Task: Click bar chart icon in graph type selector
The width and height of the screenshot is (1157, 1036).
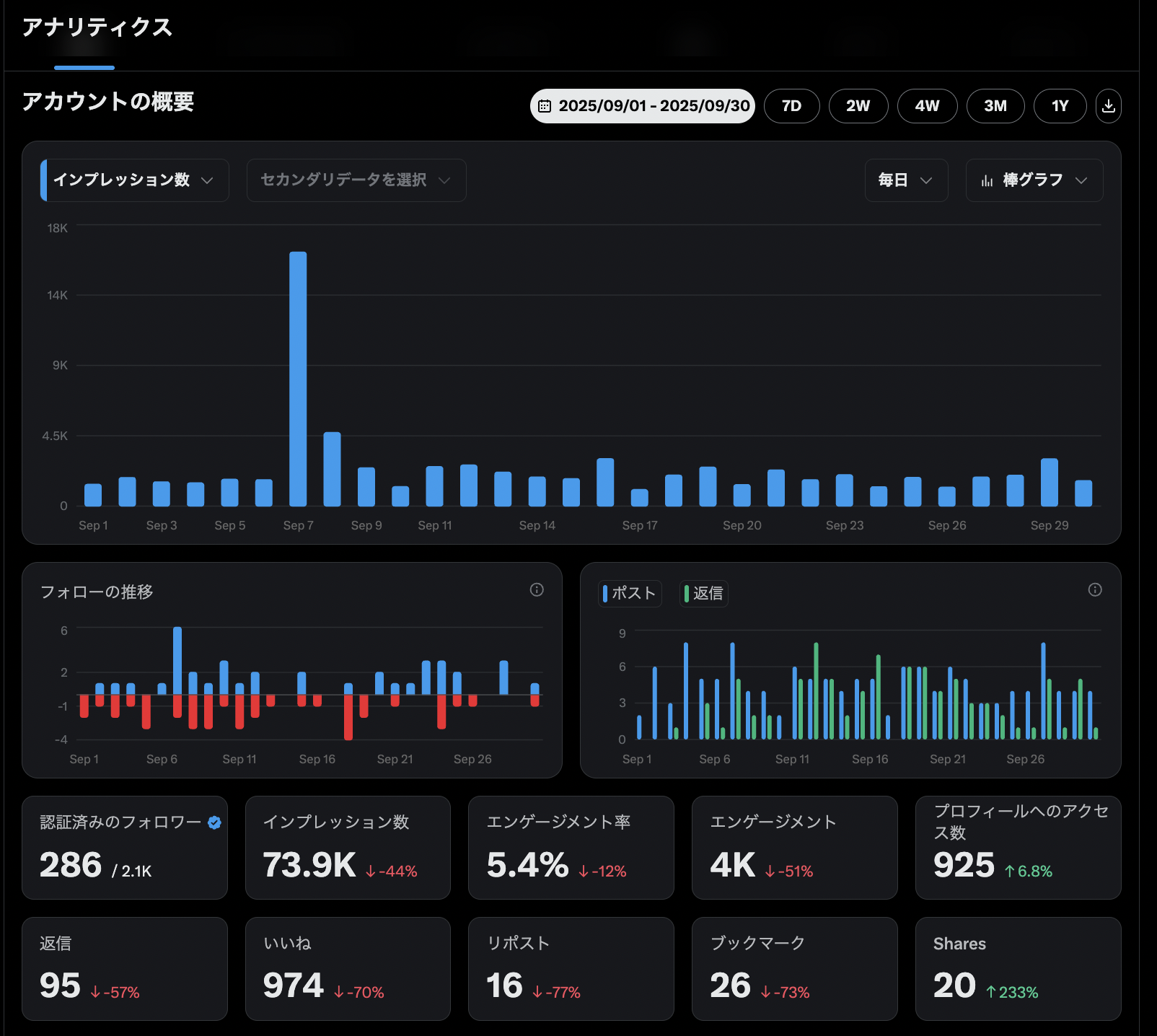Action: tap(987, 180)
